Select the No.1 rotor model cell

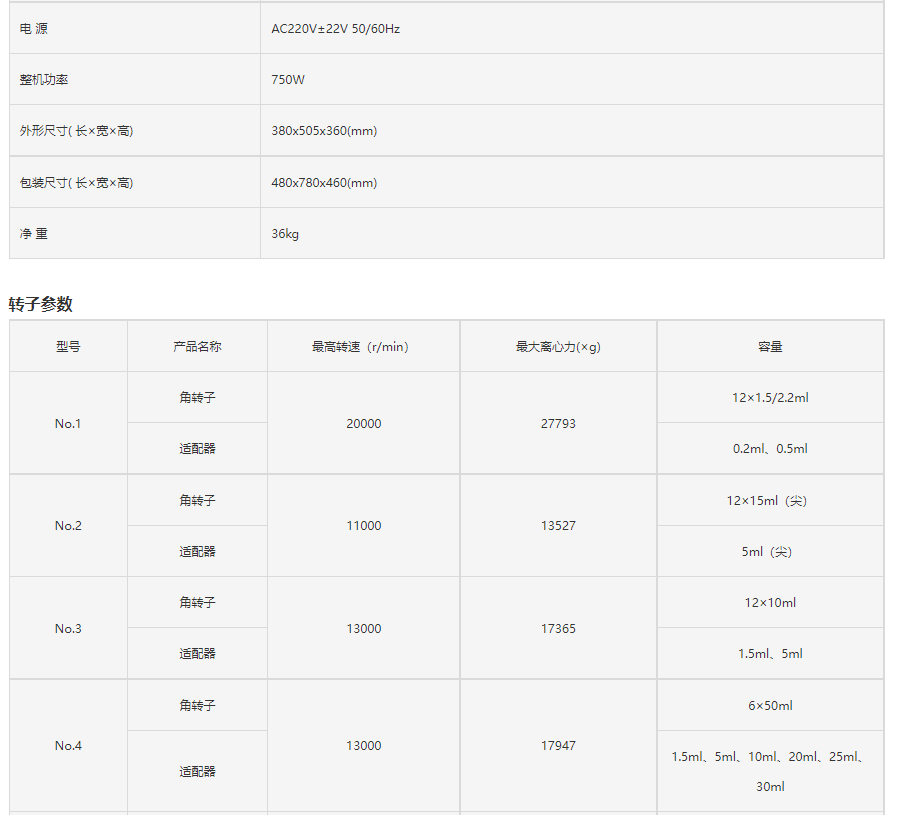pos(68,424)
